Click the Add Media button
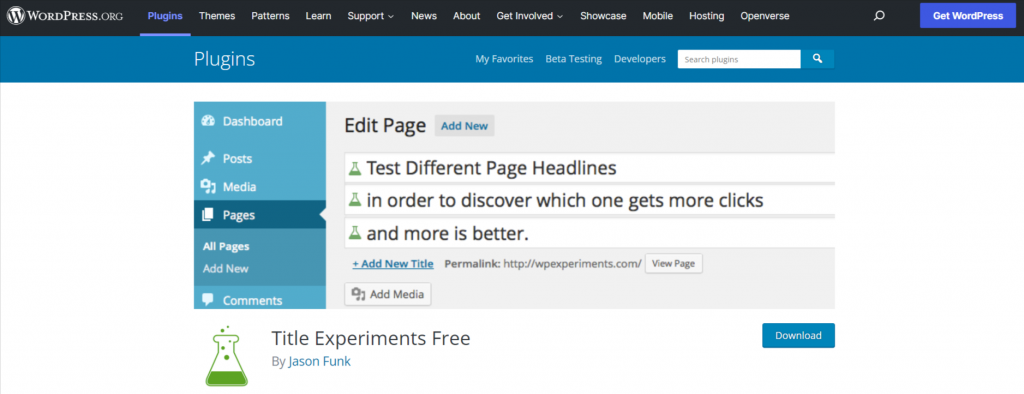The width and height of the screenshot is (1024, 394). point(388,294)
